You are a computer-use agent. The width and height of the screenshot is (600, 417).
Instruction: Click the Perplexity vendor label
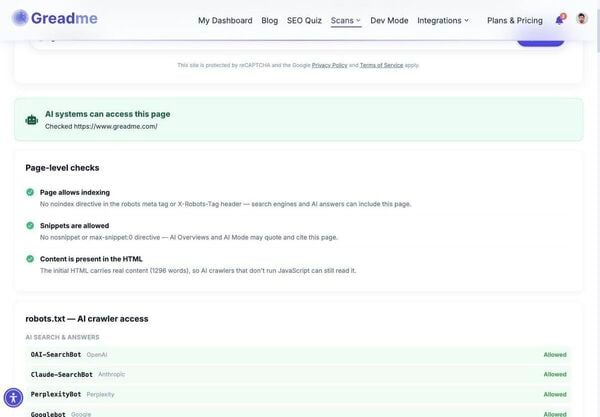point(100,394)
